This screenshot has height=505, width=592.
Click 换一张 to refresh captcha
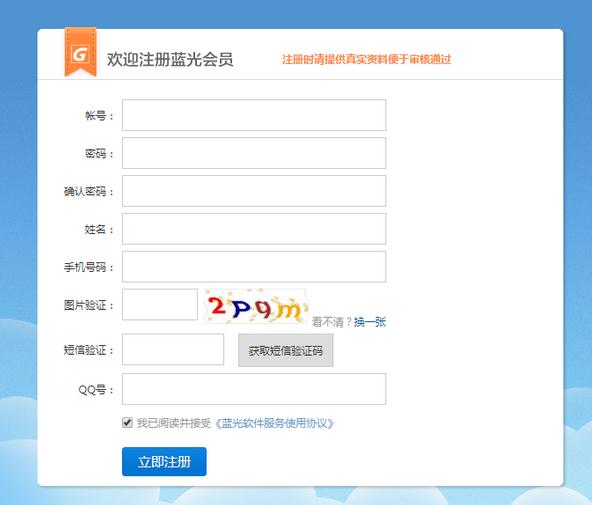[x=370, y=322]
